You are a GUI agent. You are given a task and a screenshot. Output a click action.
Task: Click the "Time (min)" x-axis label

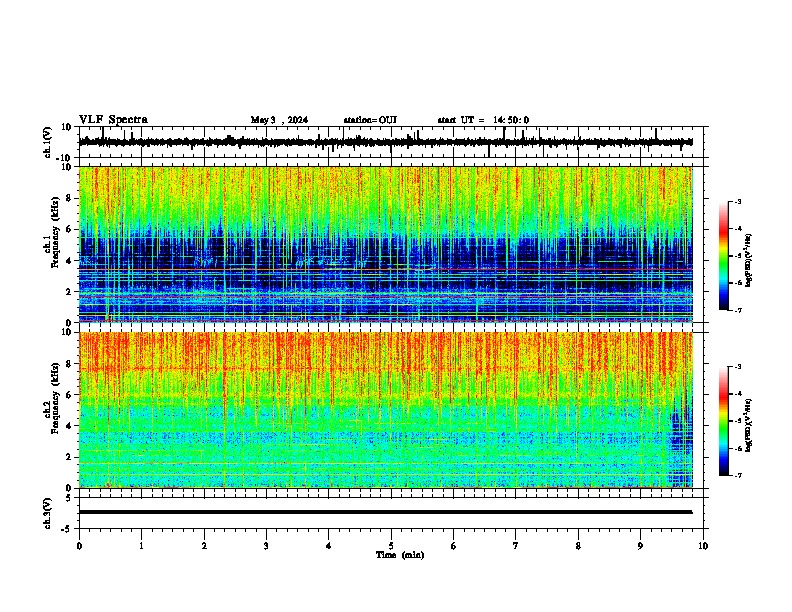[400, 555]
